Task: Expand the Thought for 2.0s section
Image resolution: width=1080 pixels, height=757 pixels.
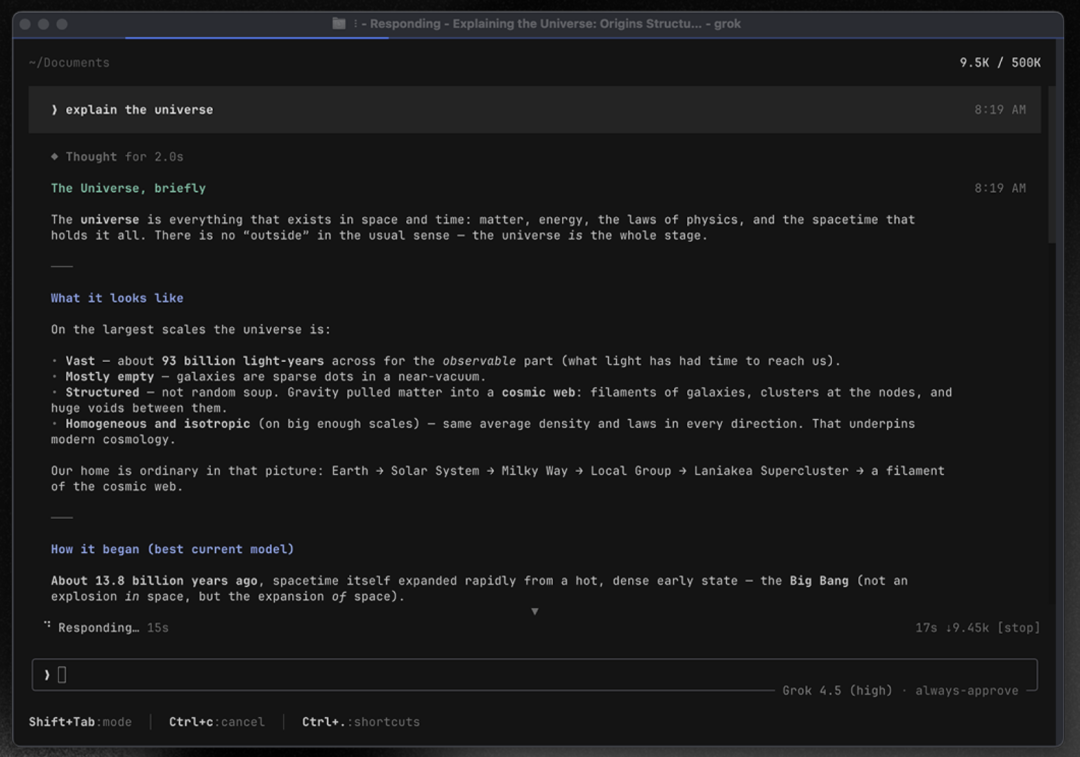Action: click(117, 156)
